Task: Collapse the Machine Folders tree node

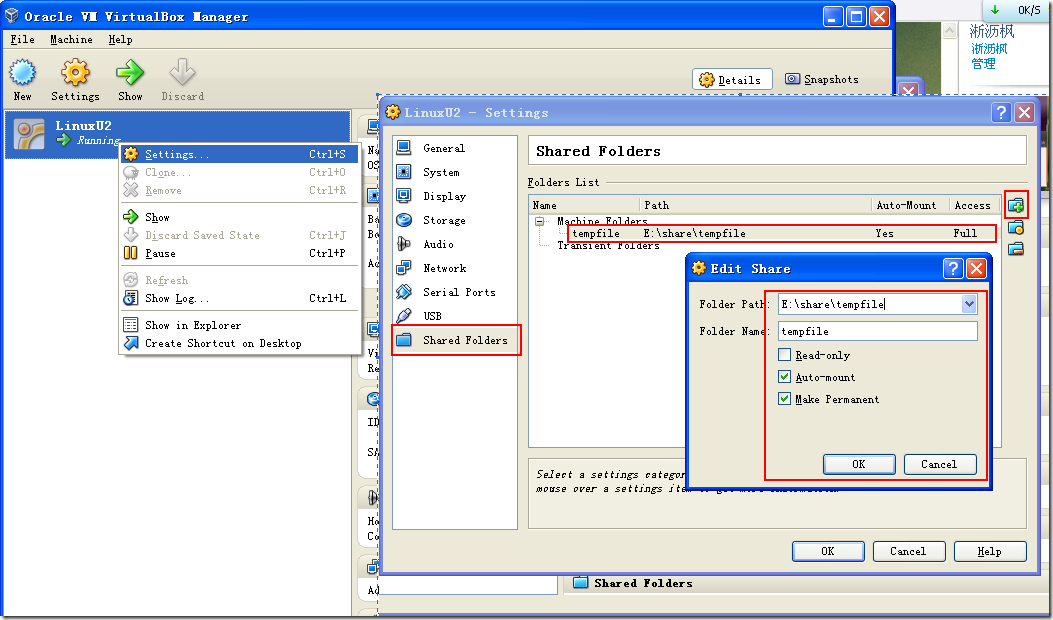Action: (539, 221)
